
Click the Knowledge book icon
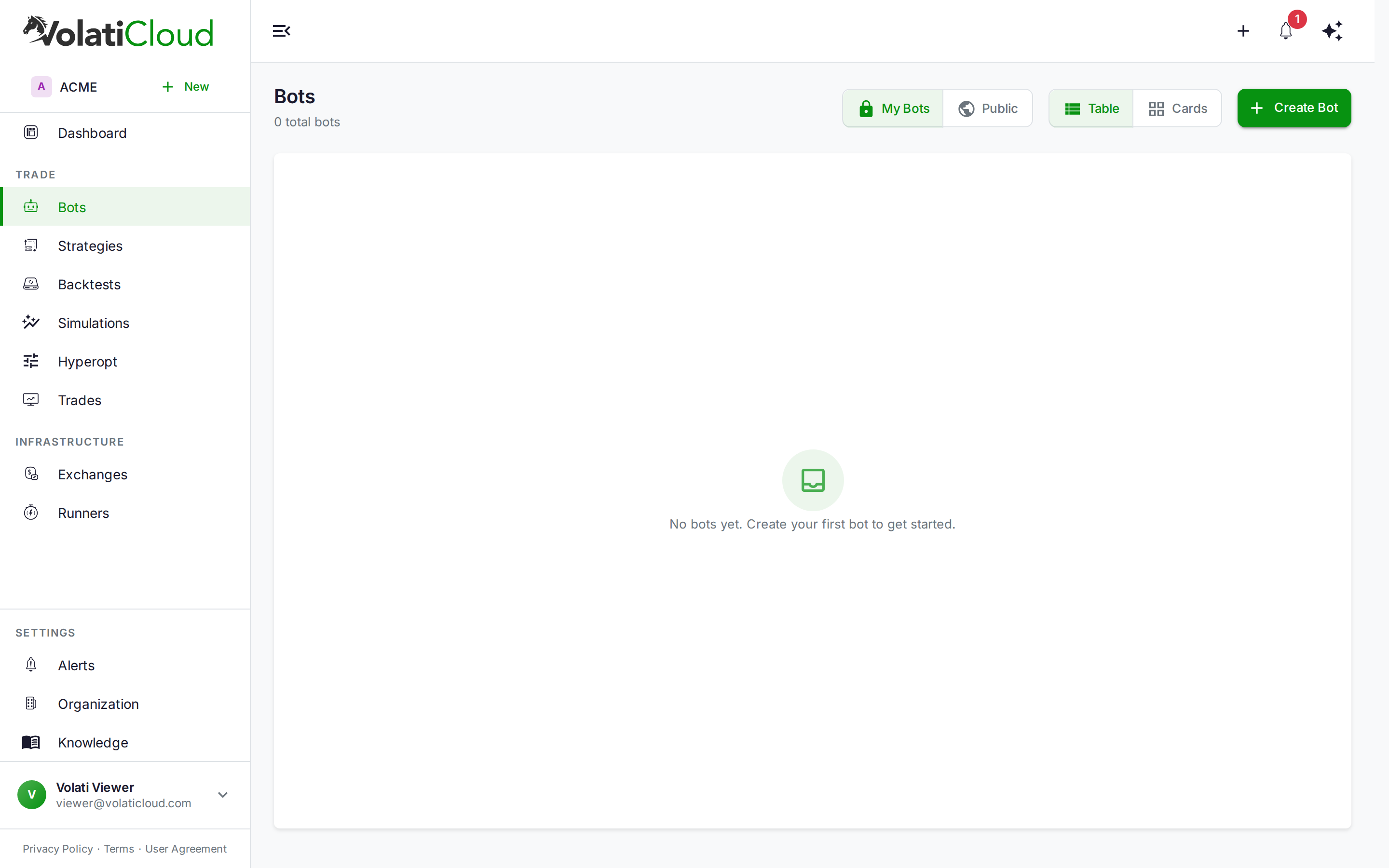[x=31, y=742]
